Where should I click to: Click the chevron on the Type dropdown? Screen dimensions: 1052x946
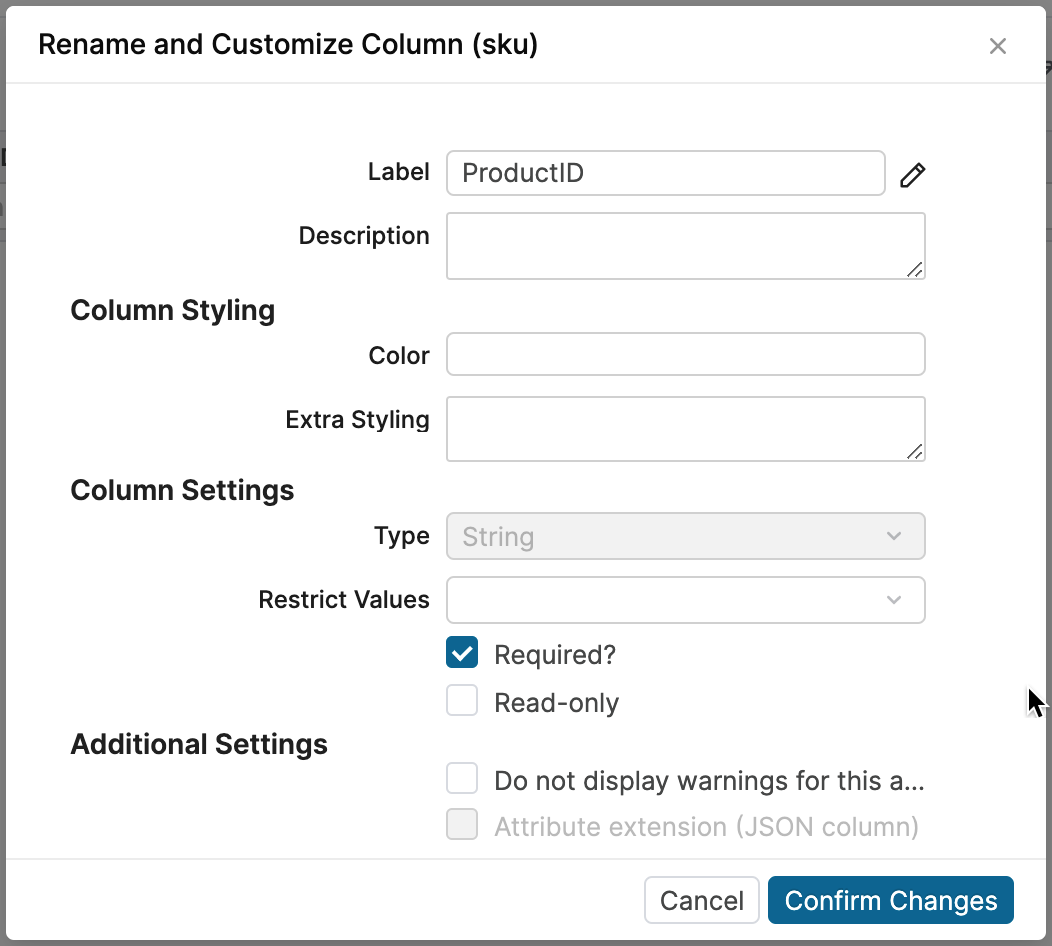tap(894, 536)
